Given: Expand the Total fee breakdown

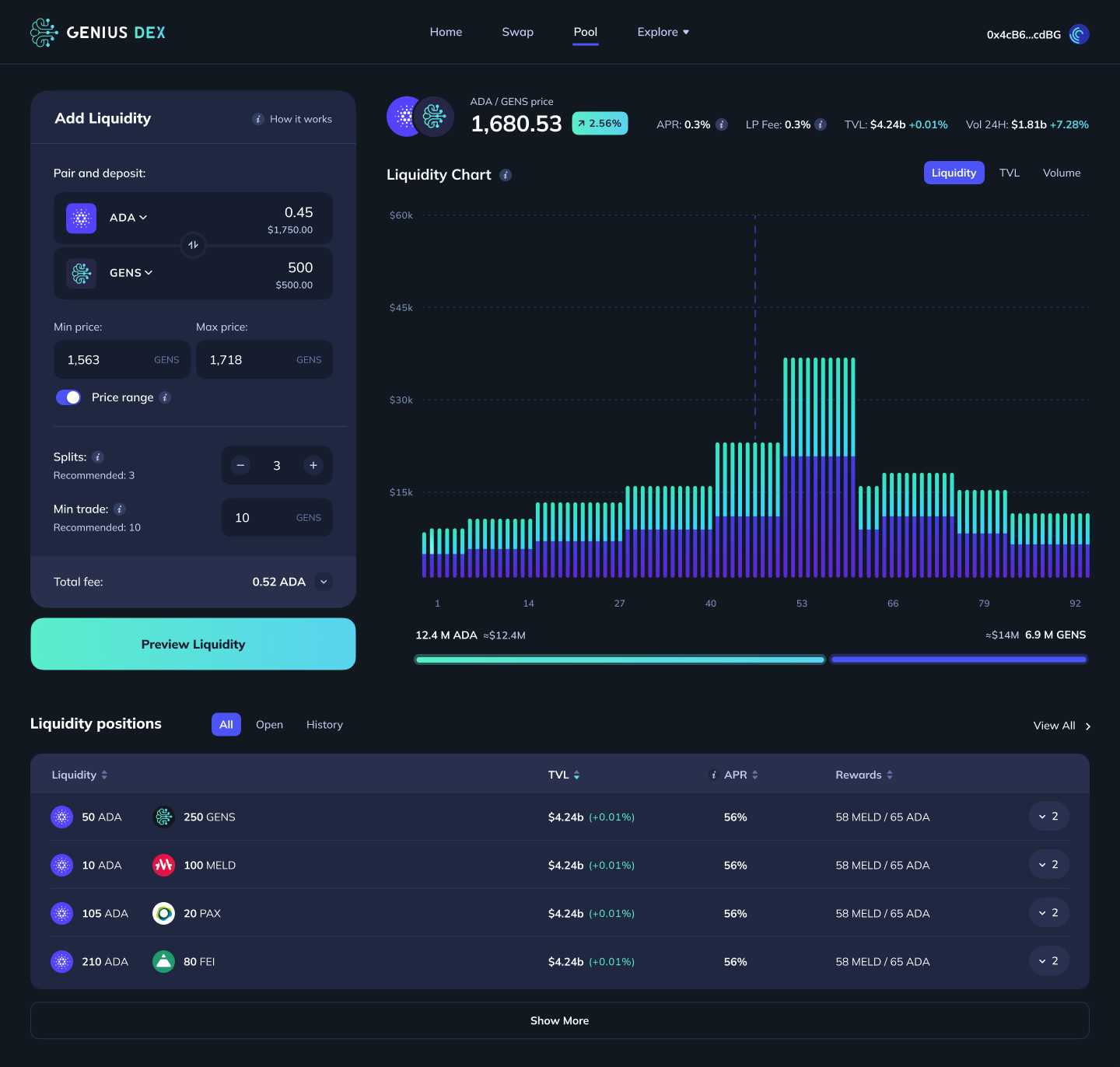Looking at the screenshot, I should click(323, 581).
